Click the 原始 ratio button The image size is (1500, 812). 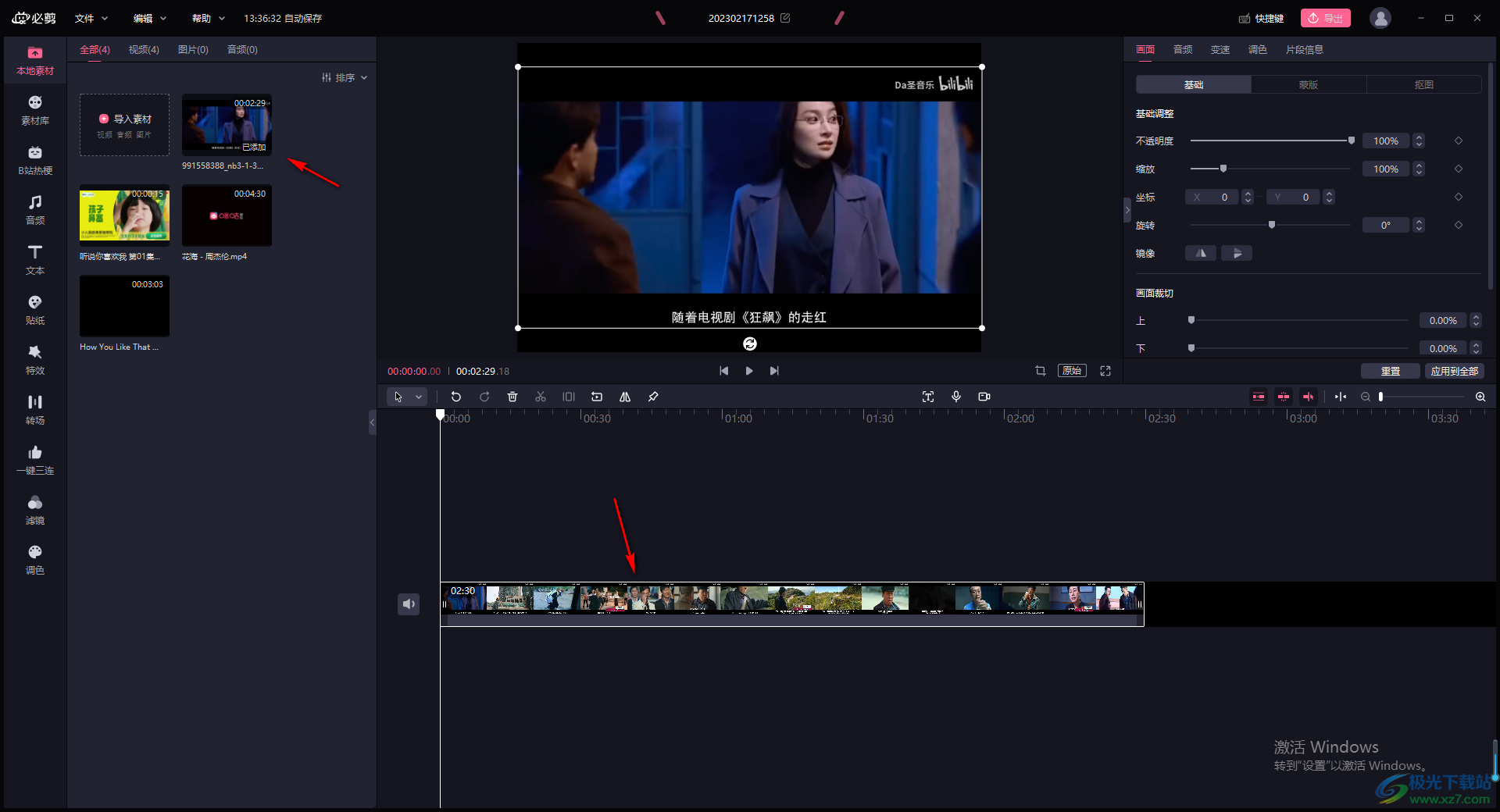(x=1072, y=371)
